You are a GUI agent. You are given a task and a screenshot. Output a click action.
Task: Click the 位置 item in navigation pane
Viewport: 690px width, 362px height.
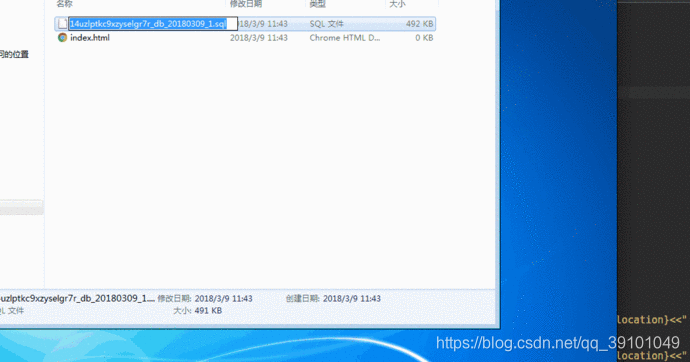click(x=14, y=55)
